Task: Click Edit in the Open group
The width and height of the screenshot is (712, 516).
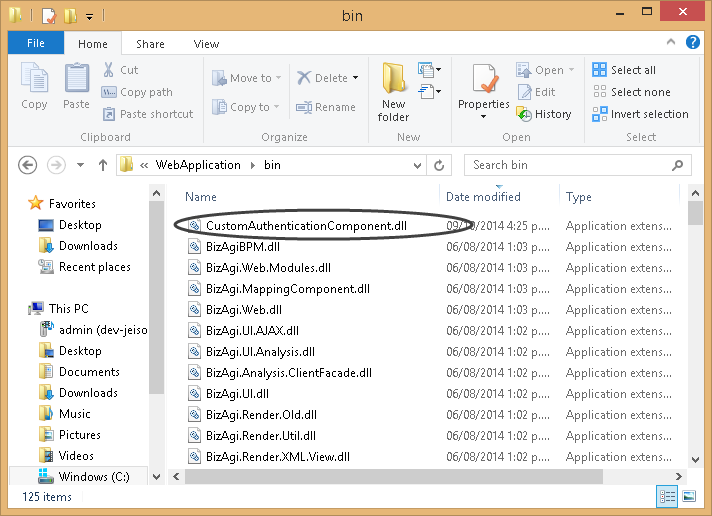Action: tap(537, 92)
